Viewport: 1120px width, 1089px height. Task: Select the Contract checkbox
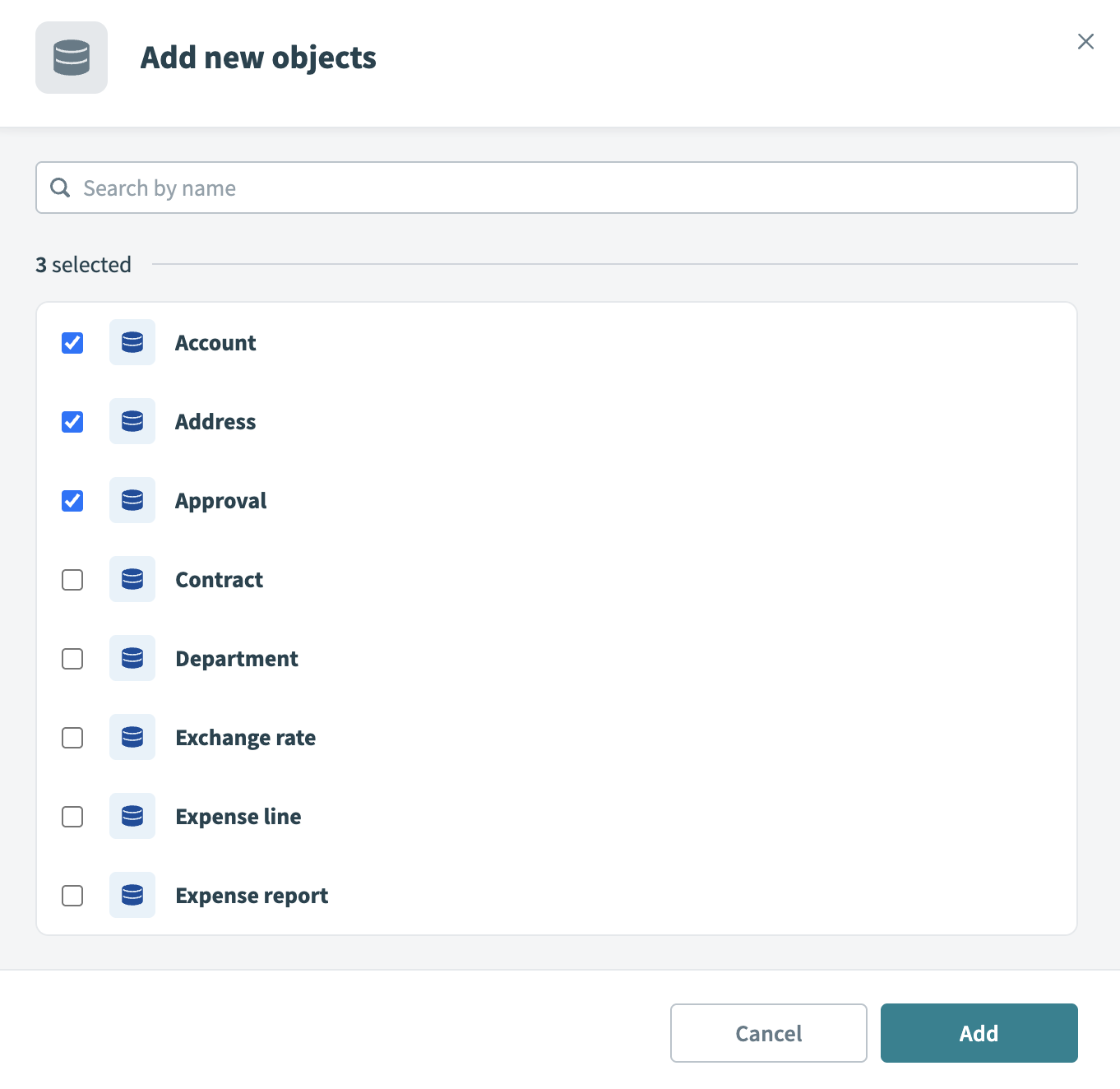pyautogui.click(x=72, y=579)
